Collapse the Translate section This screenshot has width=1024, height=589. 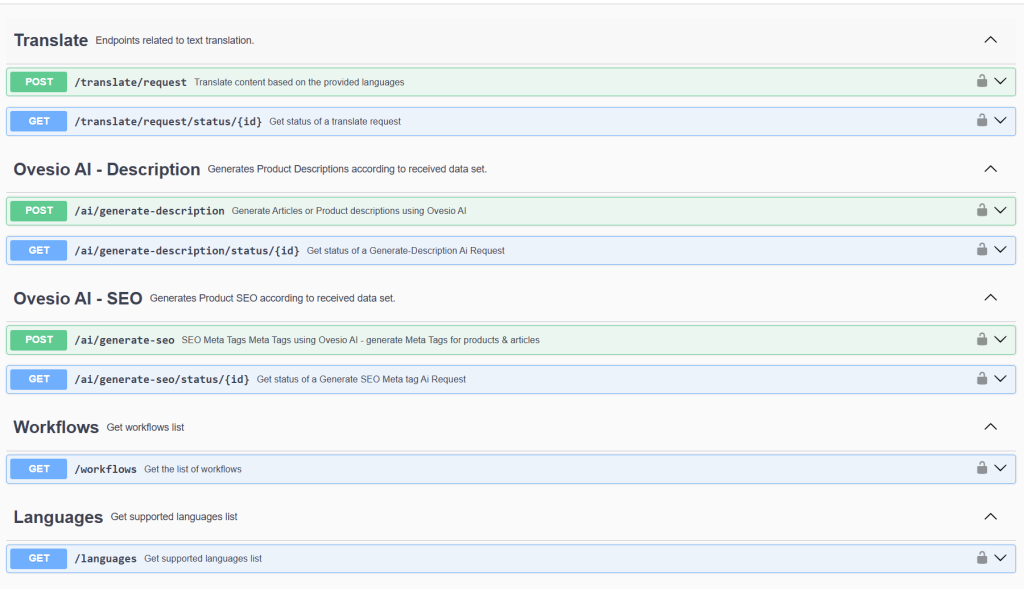point(991,40)
